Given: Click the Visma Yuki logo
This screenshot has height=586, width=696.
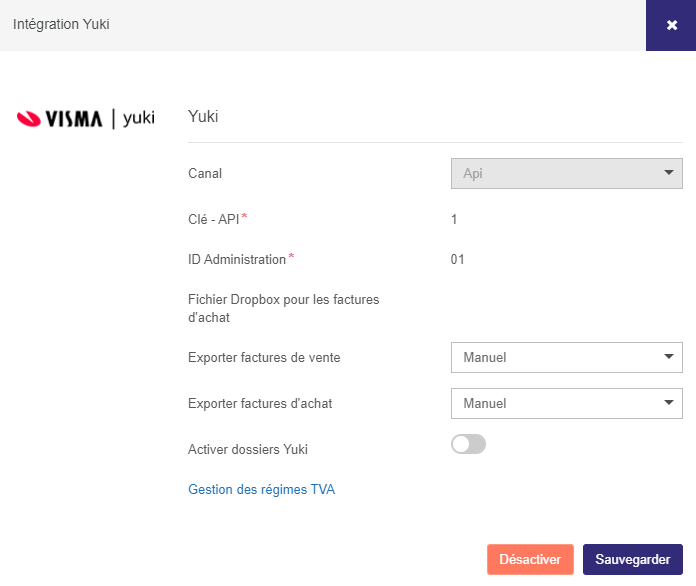Looking at the screenshot, I should click(86, 119).
